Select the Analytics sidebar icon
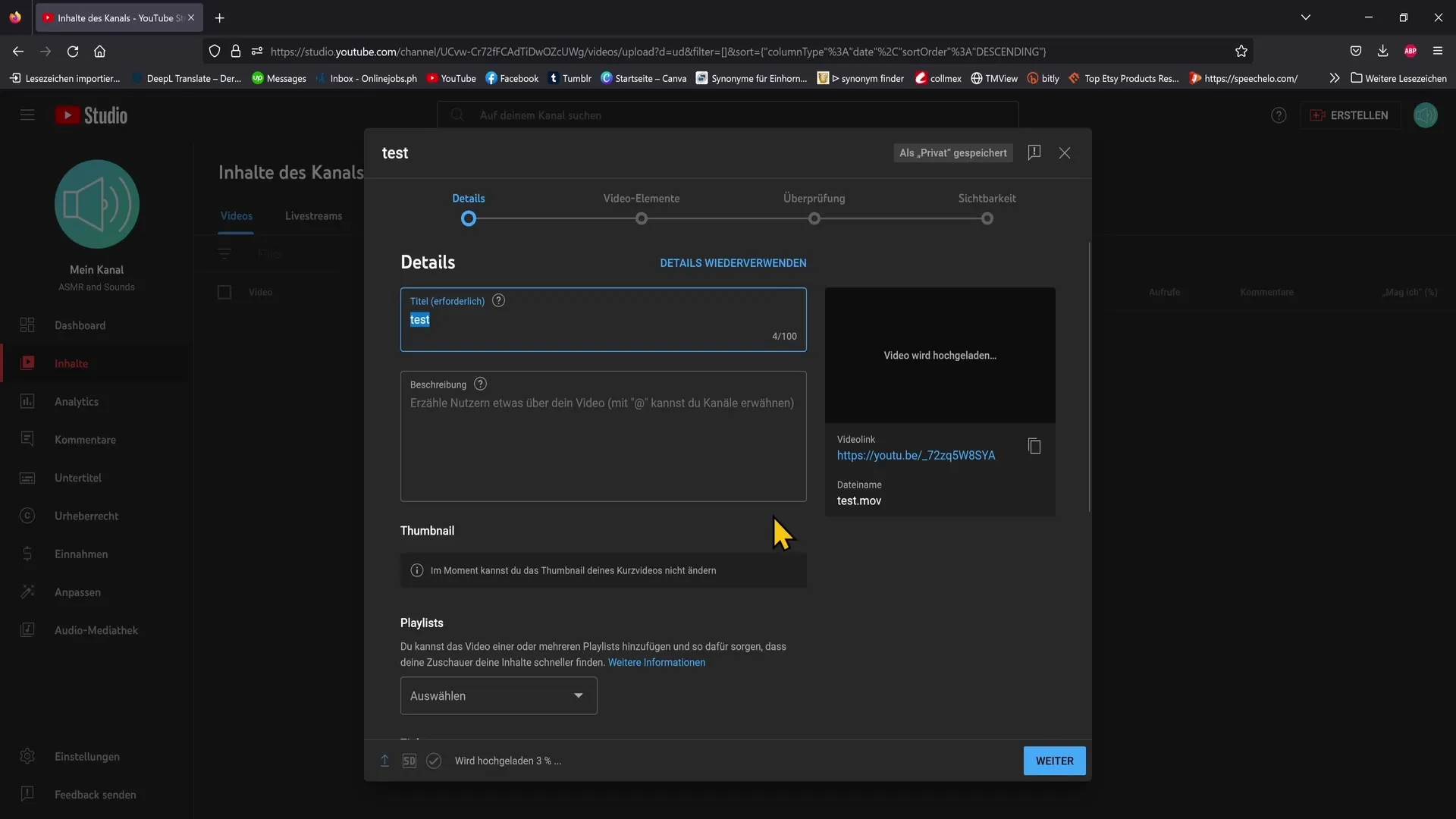The height and width of the screenshot is (819, 1456). click(27, 402)
